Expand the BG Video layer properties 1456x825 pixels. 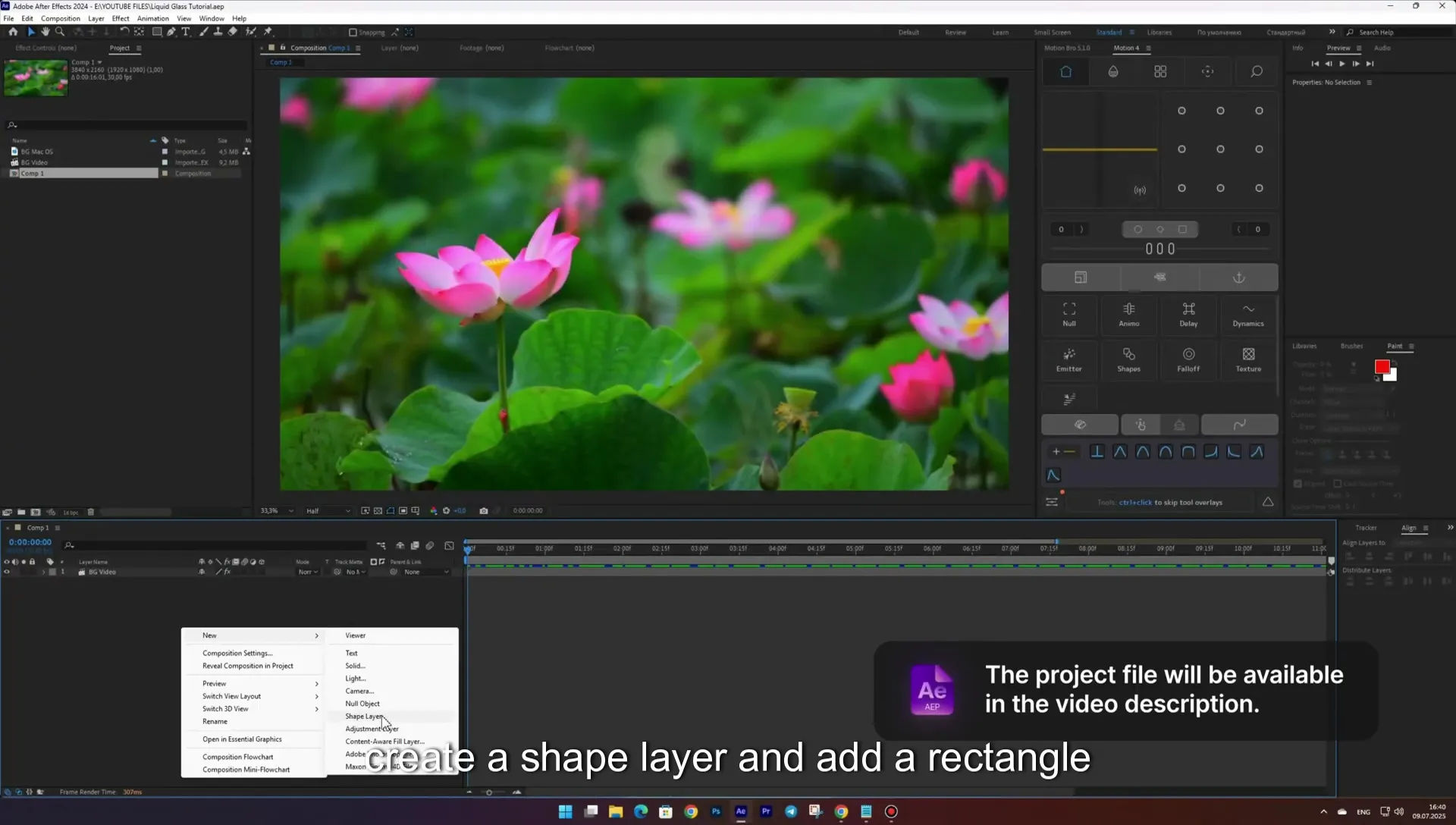point(43,572)
